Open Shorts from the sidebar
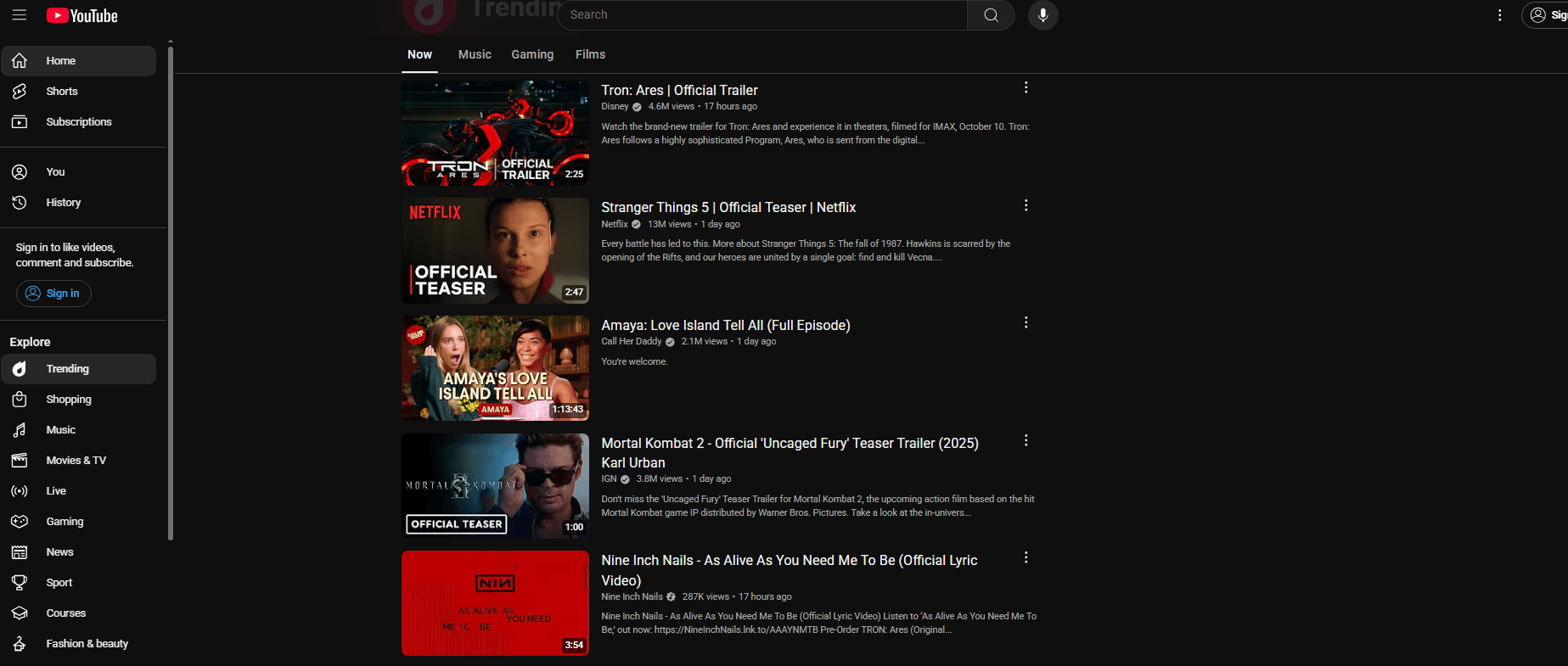Image resolution: width=1568 pixels, height=666 pixels. pyautogui.click(x=79, y=92)
